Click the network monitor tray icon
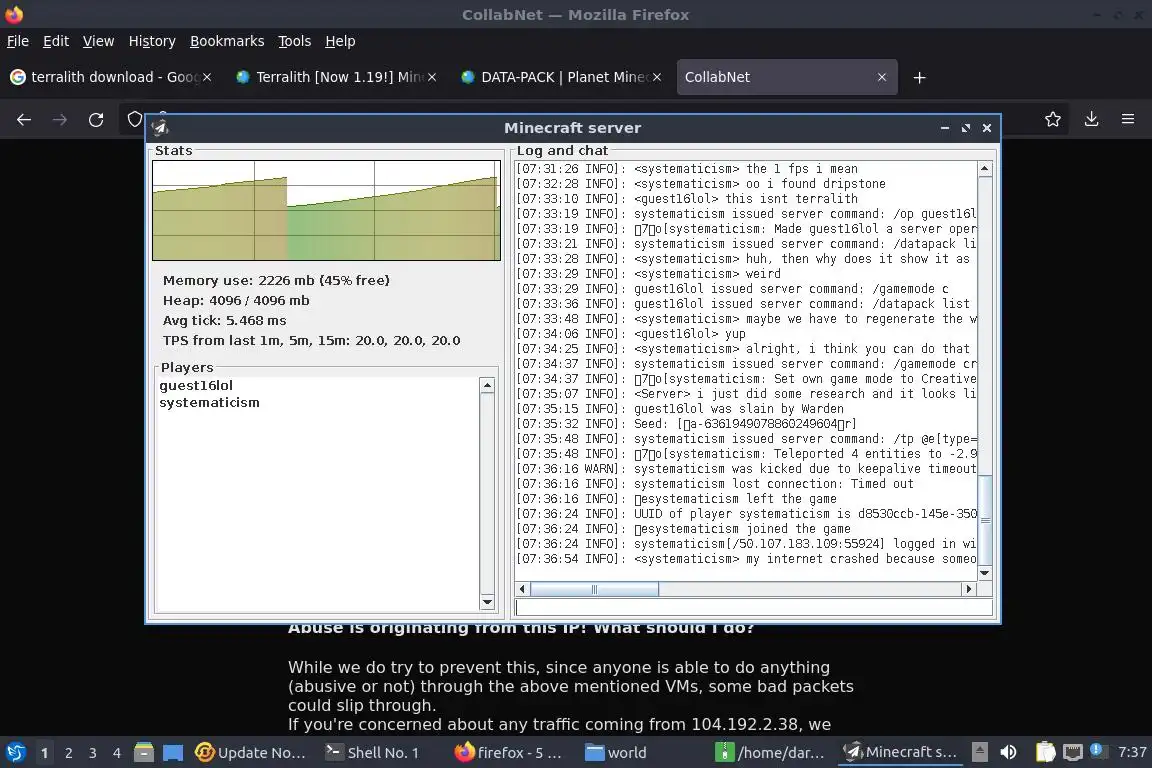1152x768 pixels. coord(1073,753)
